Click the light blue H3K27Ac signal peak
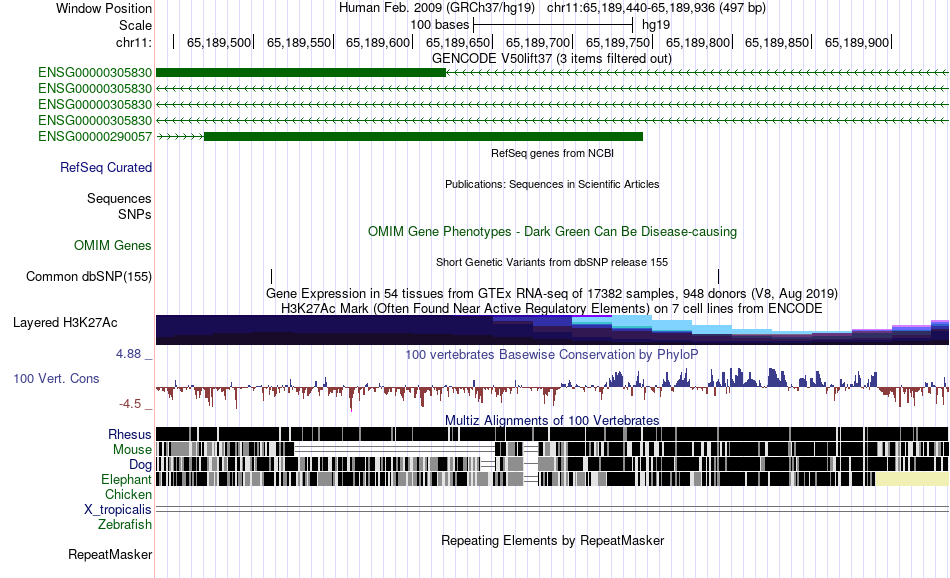Screen dimensions: 950x578 click(x=633, y=322)
